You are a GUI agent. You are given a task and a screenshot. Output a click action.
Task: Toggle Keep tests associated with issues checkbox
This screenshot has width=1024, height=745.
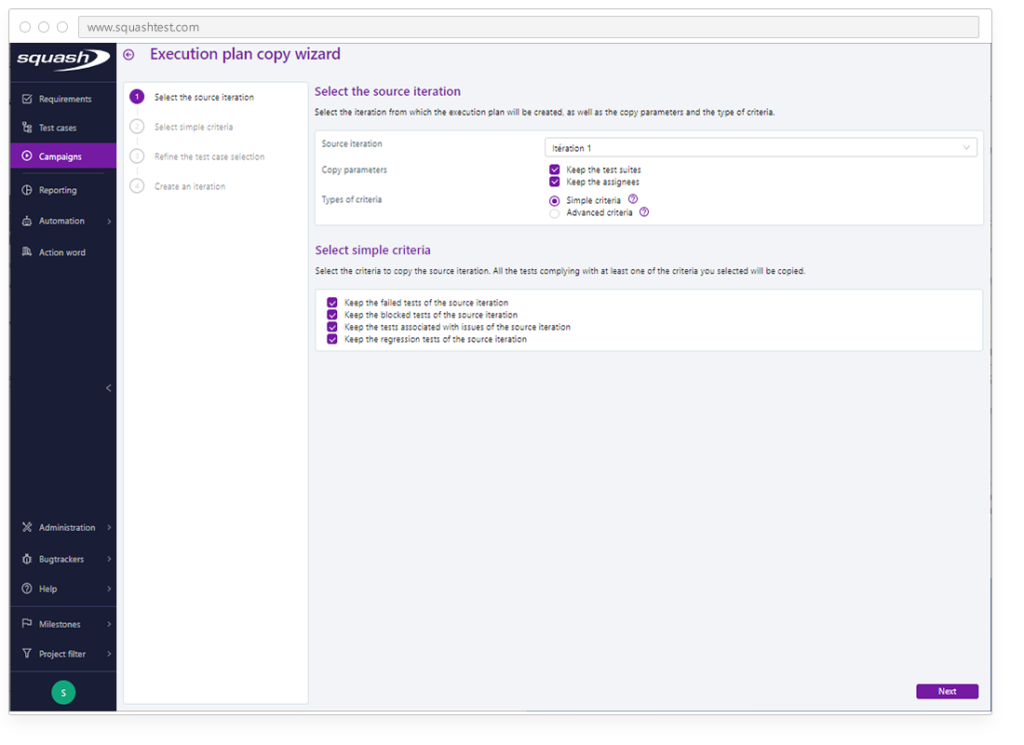pos(332,327)
